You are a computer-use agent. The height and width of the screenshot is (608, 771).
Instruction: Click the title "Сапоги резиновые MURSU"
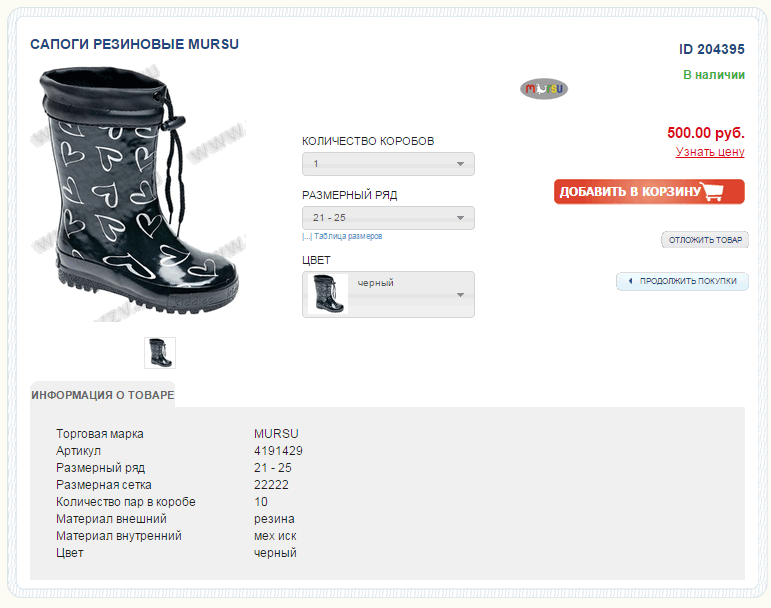point(135,45)
